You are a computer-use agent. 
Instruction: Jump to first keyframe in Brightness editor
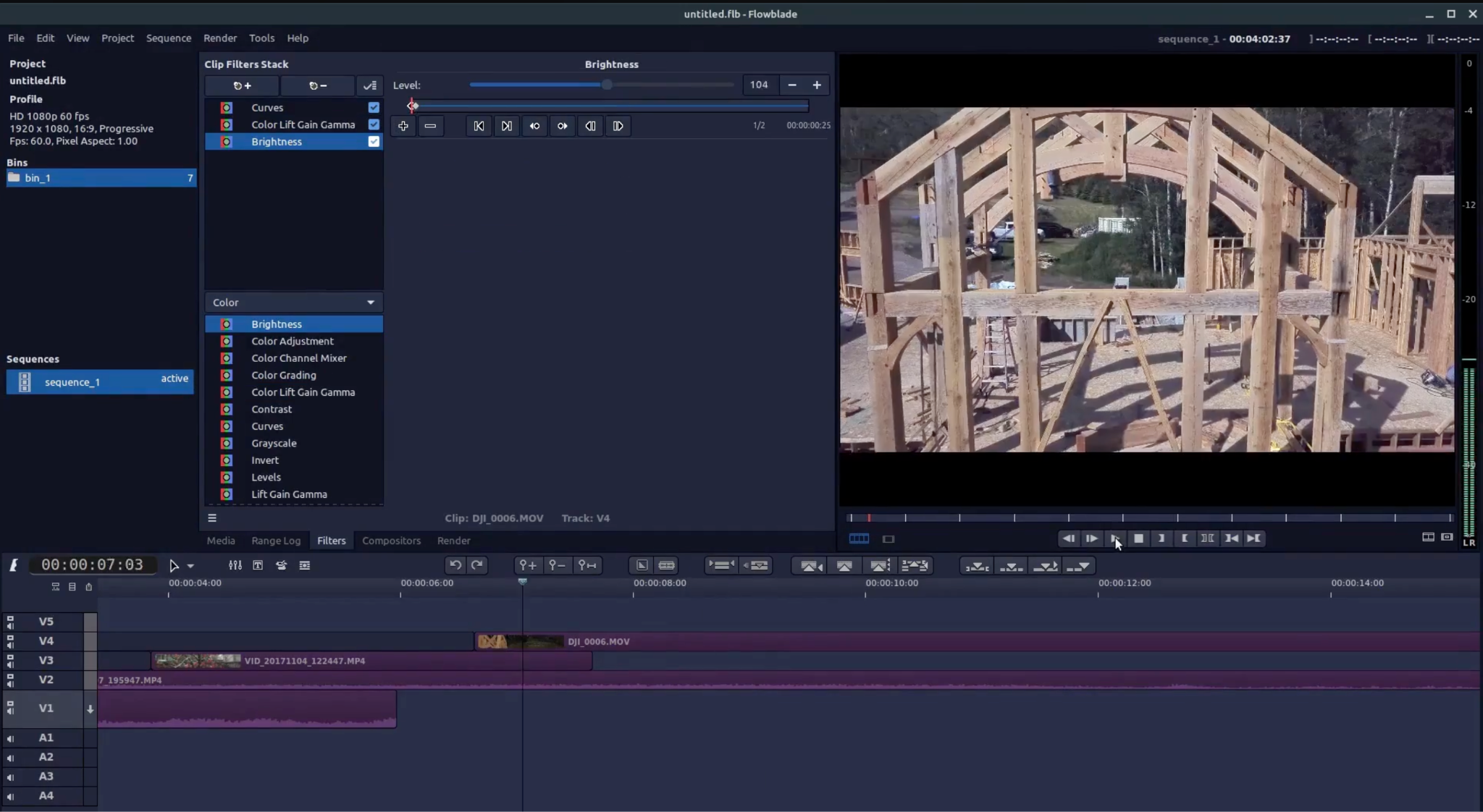point(479,126)
